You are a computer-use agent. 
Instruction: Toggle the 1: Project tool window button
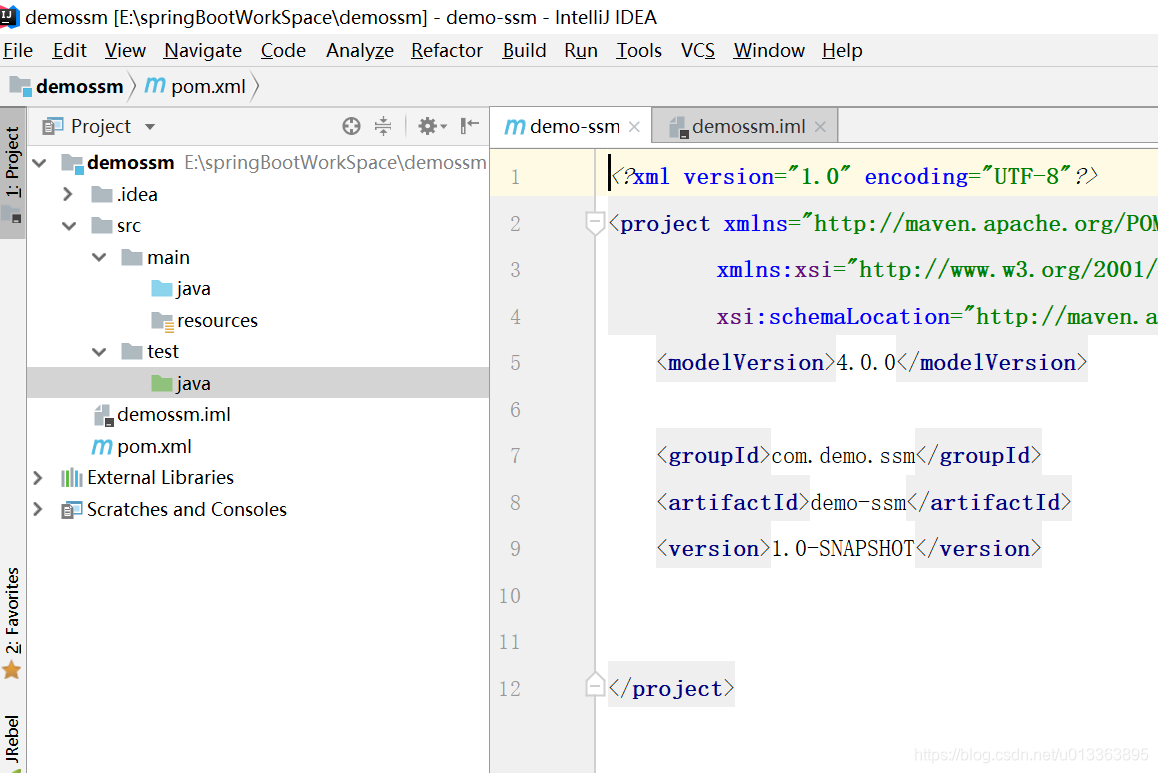tap(13, 172)
